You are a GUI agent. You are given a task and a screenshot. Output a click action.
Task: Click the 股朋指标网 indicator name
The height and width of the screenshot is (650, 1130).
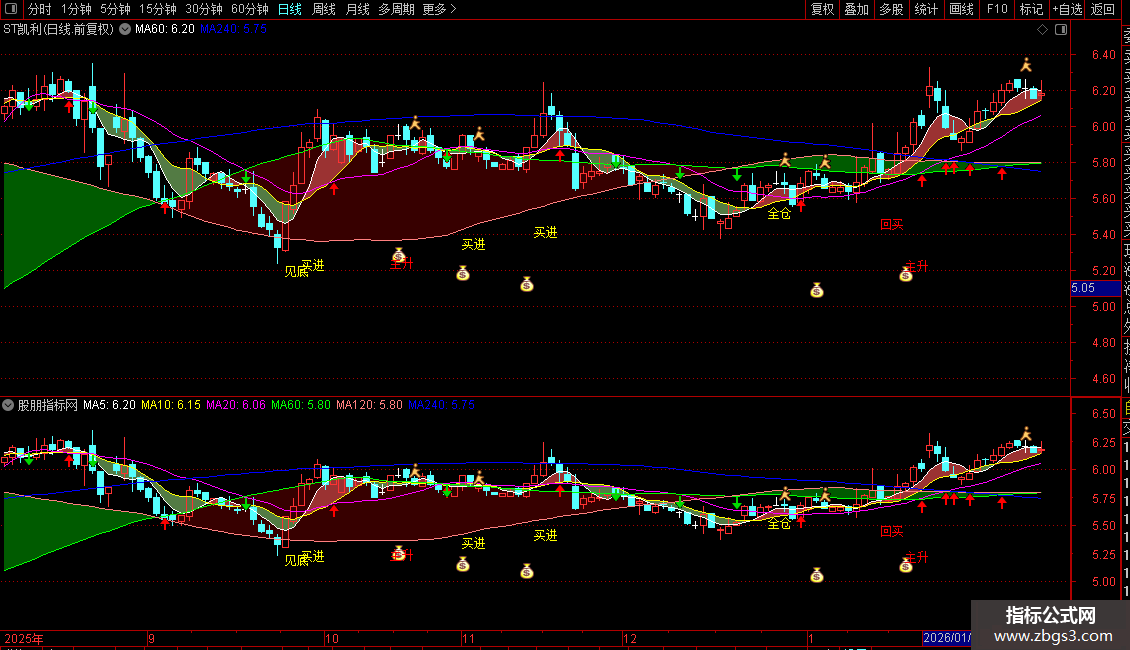pyautogui.click(x=48, y=405)
